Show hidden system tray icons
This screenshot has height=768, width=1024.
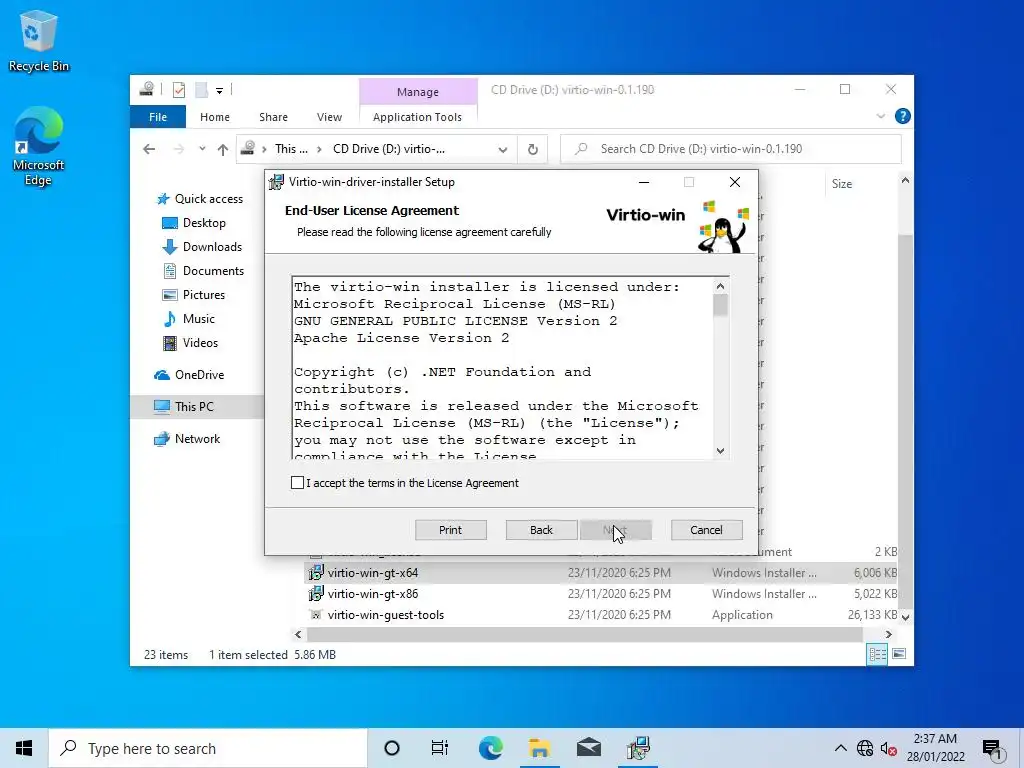(841, 748)
